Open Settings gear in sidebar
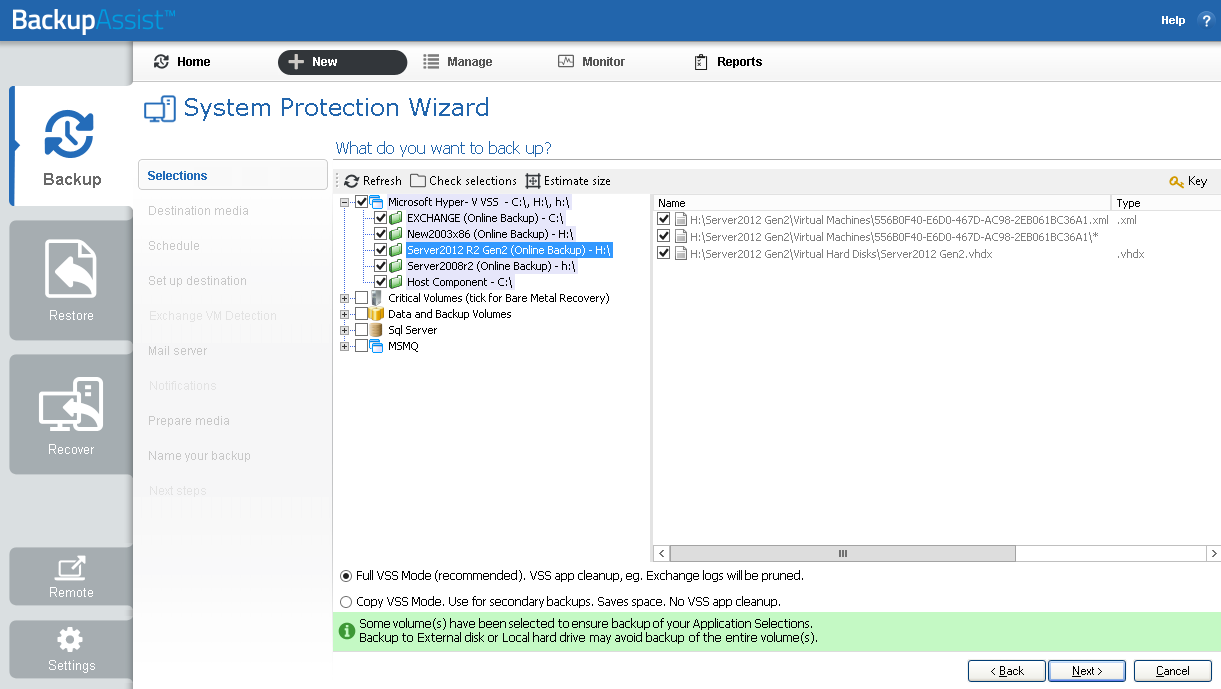1221x689 pixels. point(71,639)
